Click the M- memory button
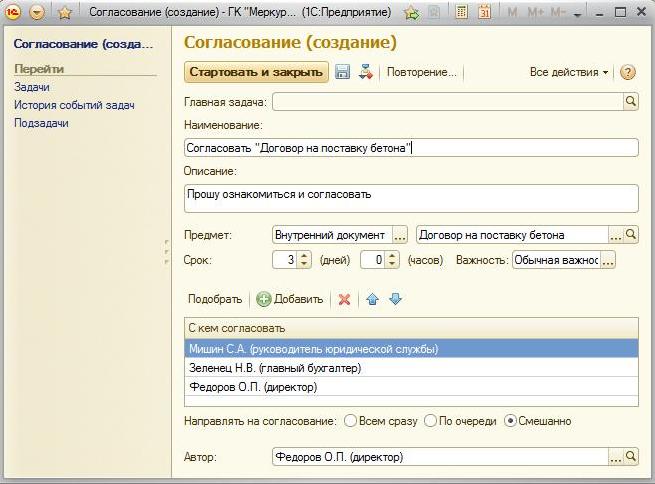655x484 pixels. 558,13
